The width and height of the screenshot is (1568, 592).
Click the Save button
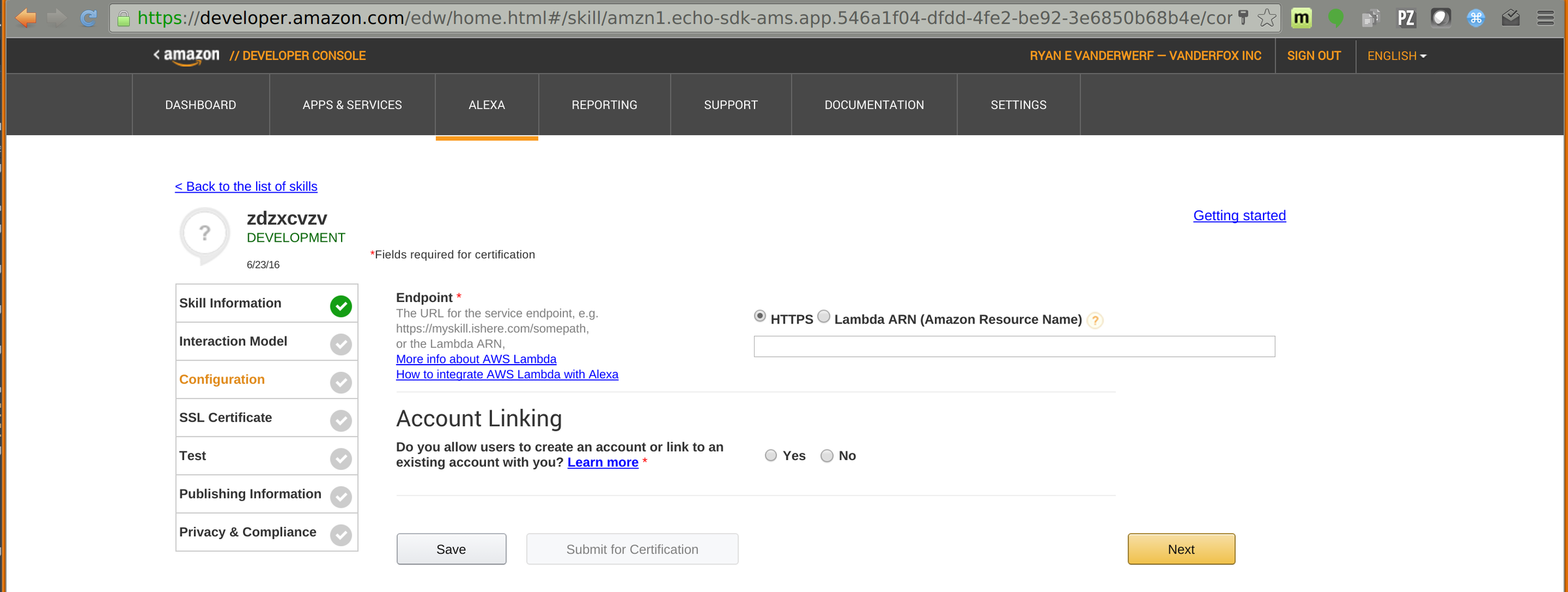pyautogui.click(x=451, y=549)
